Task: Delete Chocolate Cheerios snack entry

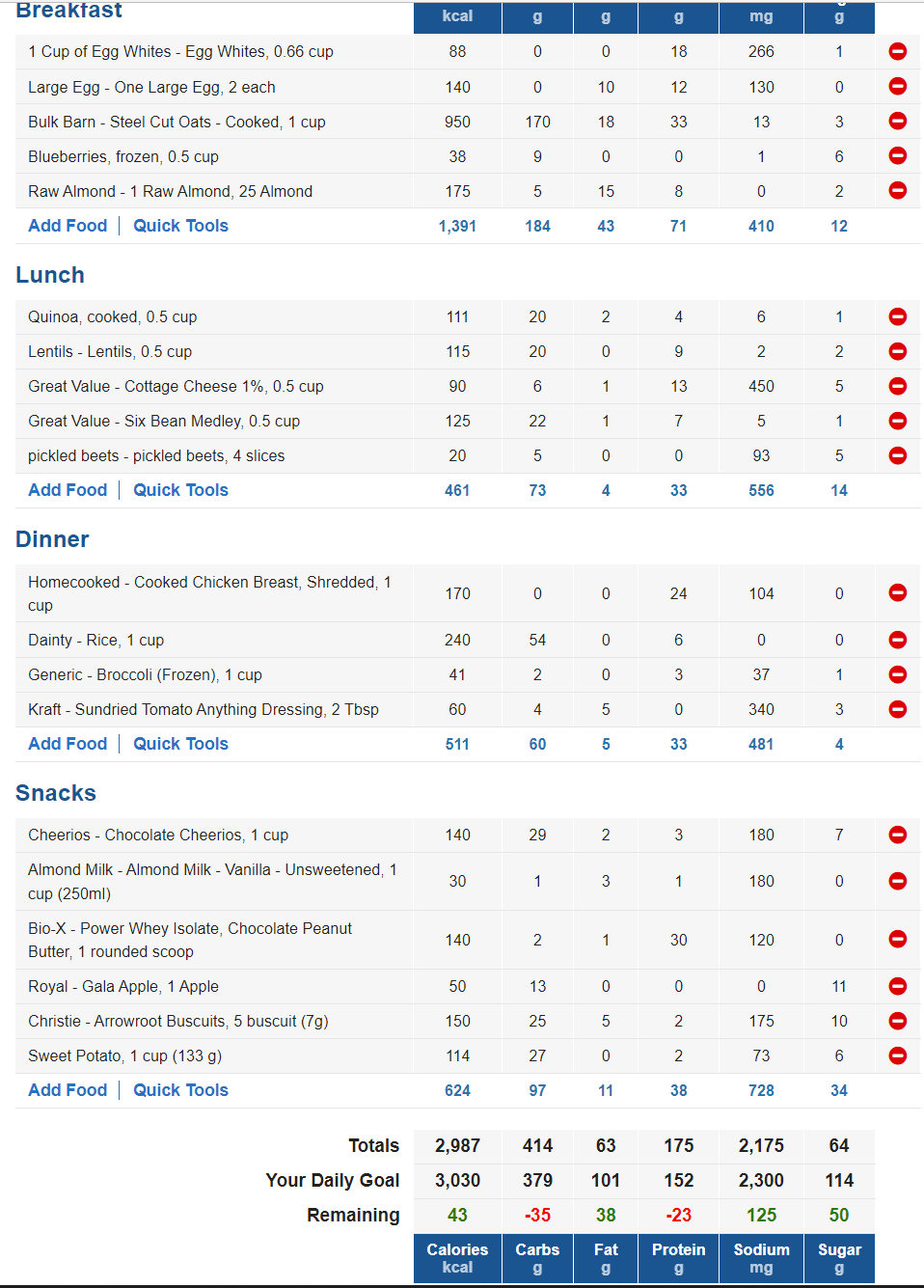Action: tap(897, 835)
